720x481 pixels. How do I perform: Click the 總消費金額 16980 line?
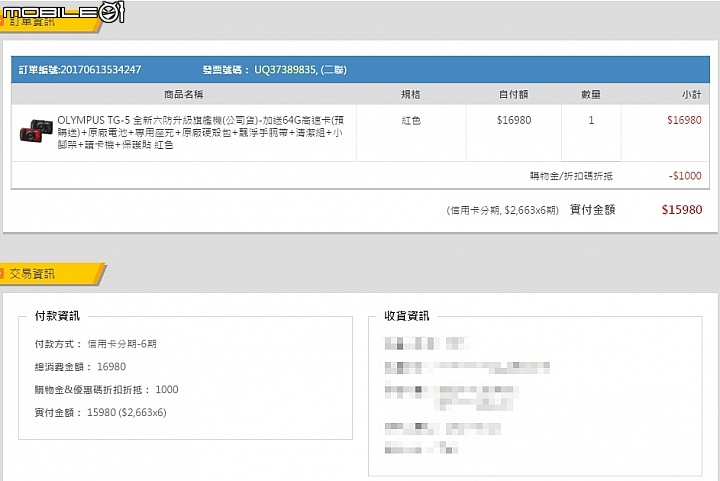[80, 367]
